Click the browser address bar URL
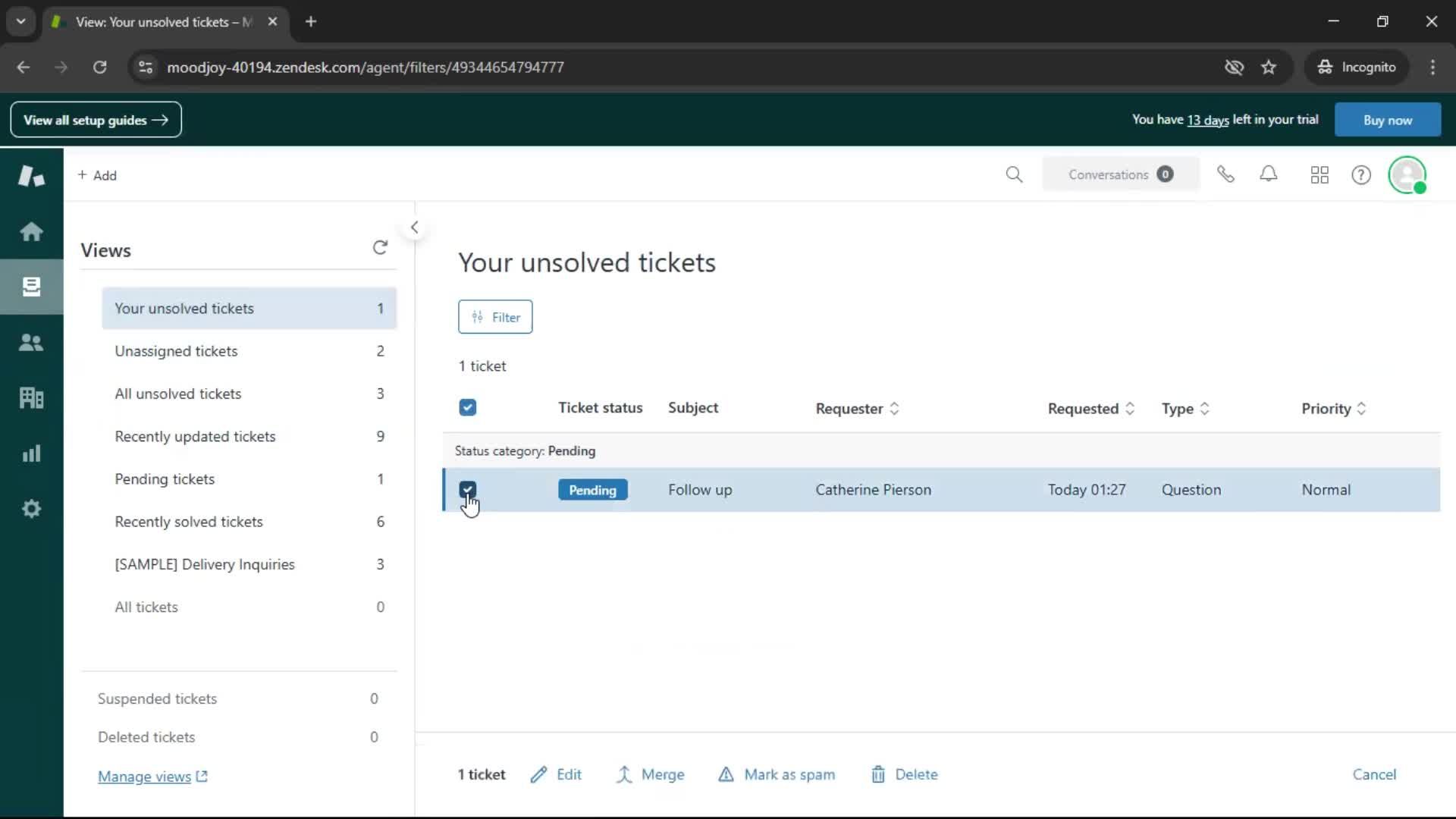 pos(365,67)
